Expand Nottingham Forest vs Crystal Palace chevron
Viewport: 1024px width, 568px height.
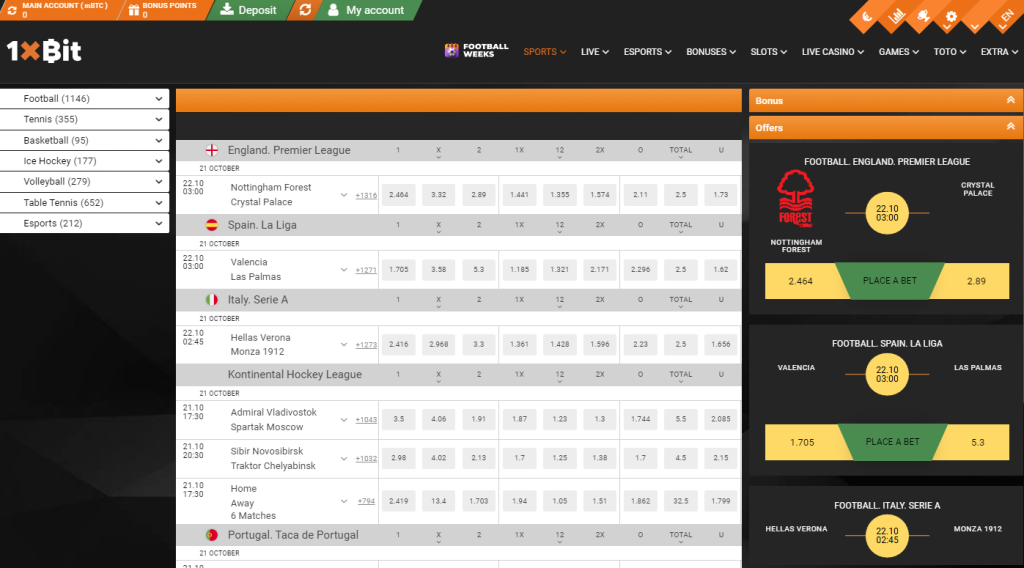click(x=344, y=195)
